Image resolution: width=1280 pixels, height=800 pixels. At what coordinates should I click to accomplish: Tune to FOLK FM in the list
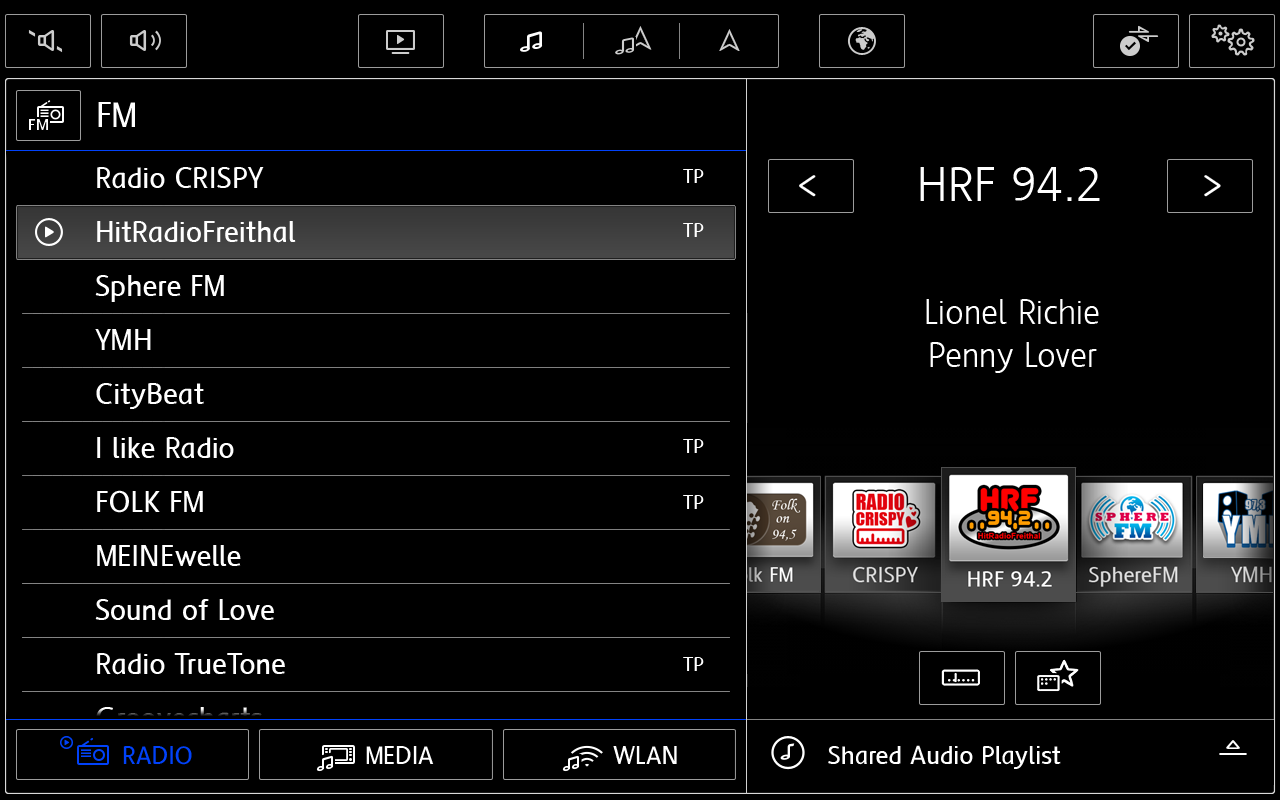pyautogui.click(x=376, y=502)
